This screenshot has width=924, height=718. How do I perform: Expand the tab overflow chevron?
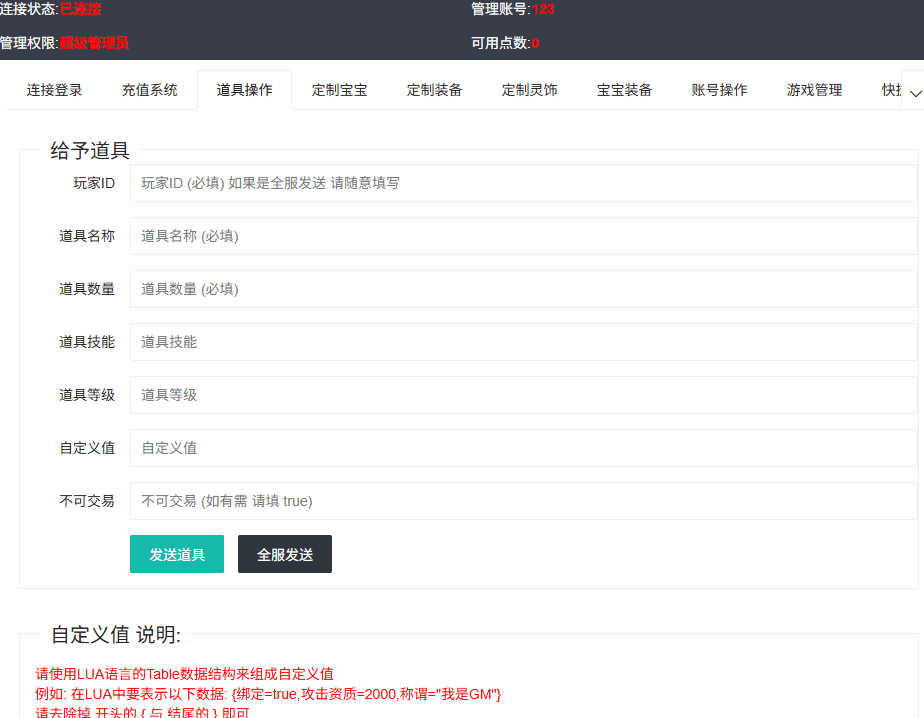click(915, 92)
